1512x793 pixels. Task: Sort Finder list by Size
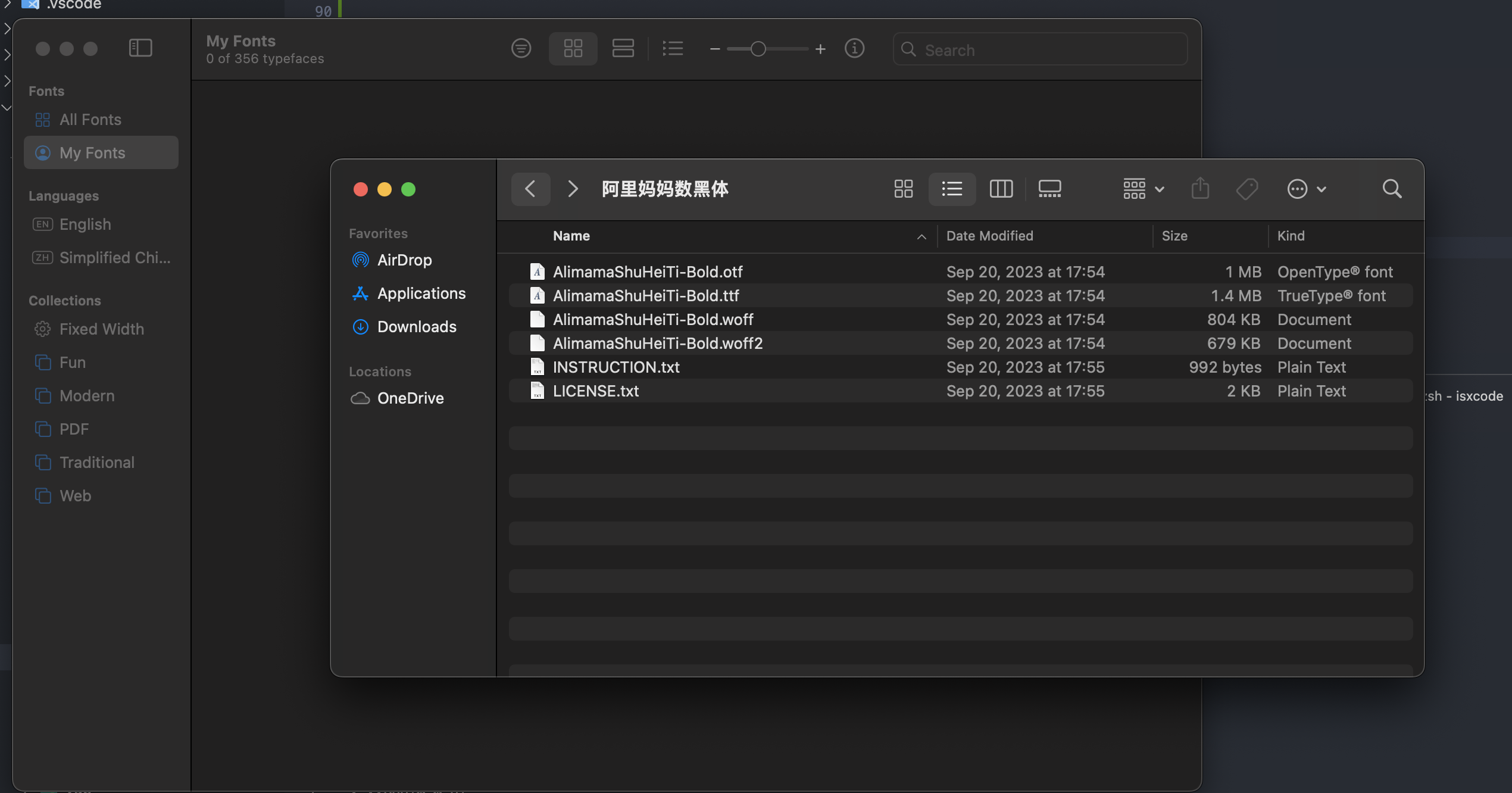pos(1174,236)
